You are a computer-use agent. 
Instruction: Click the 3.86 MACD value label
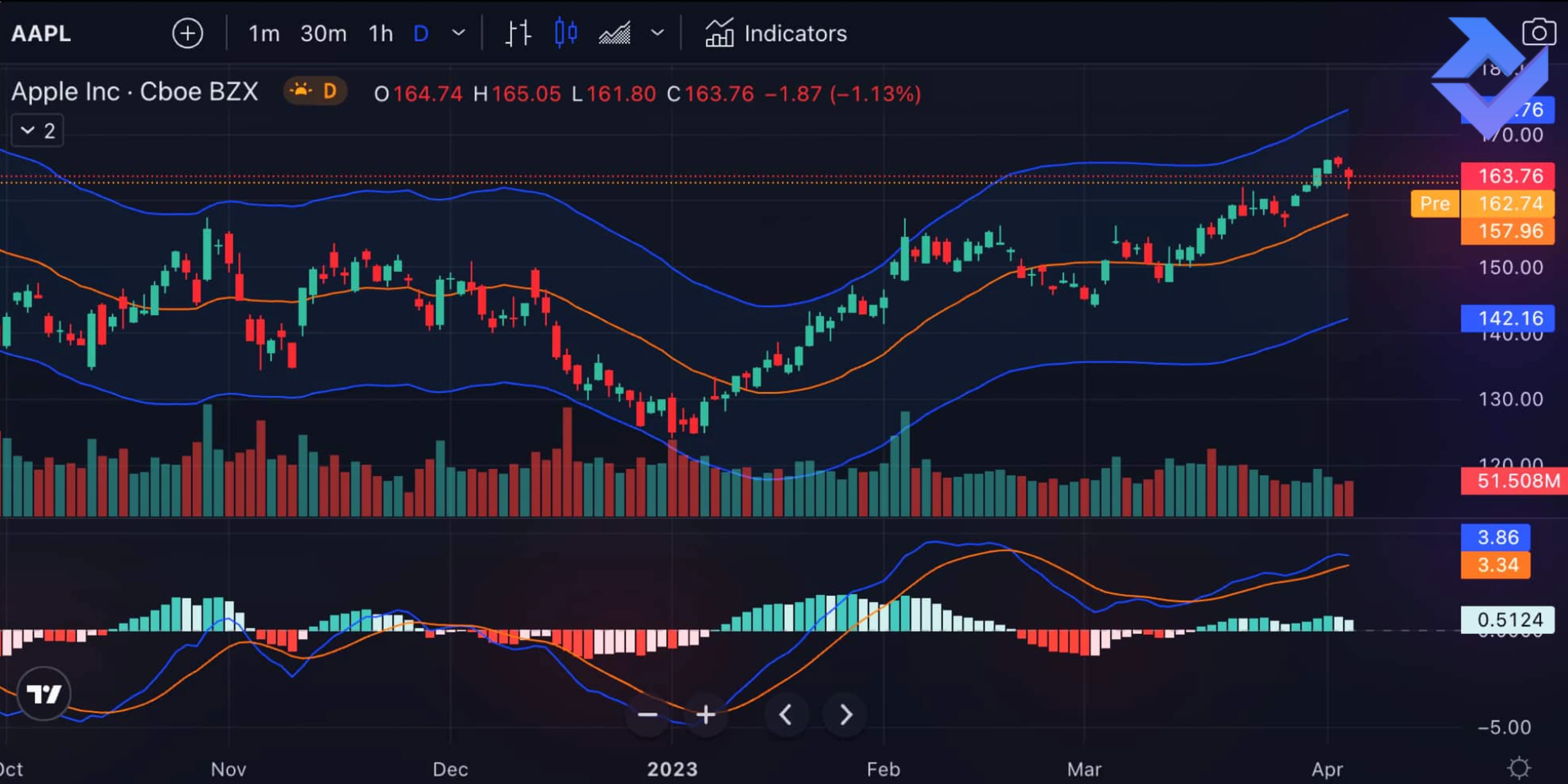1496,537
